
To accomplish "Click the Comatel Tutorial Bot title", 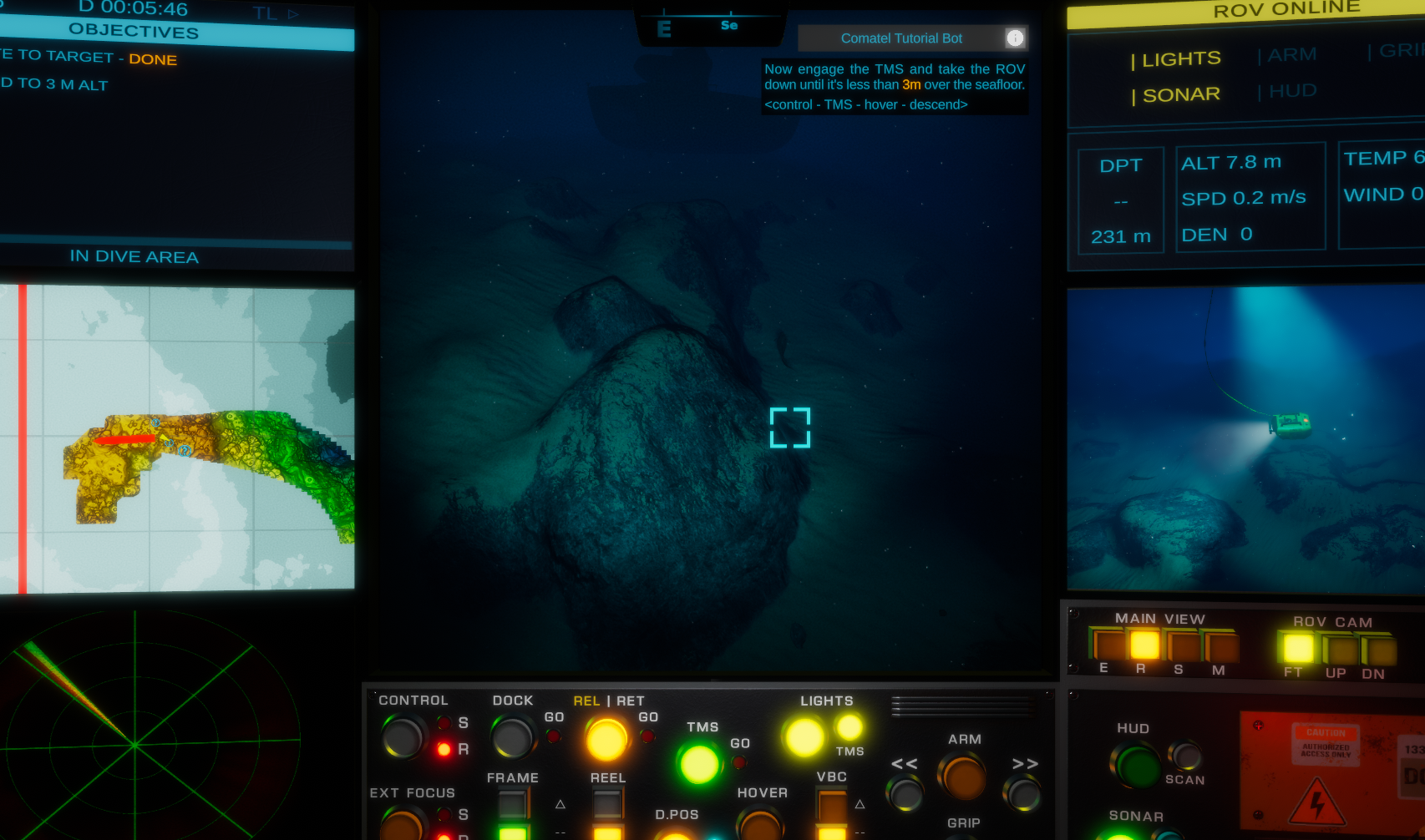I will point(901,38).
